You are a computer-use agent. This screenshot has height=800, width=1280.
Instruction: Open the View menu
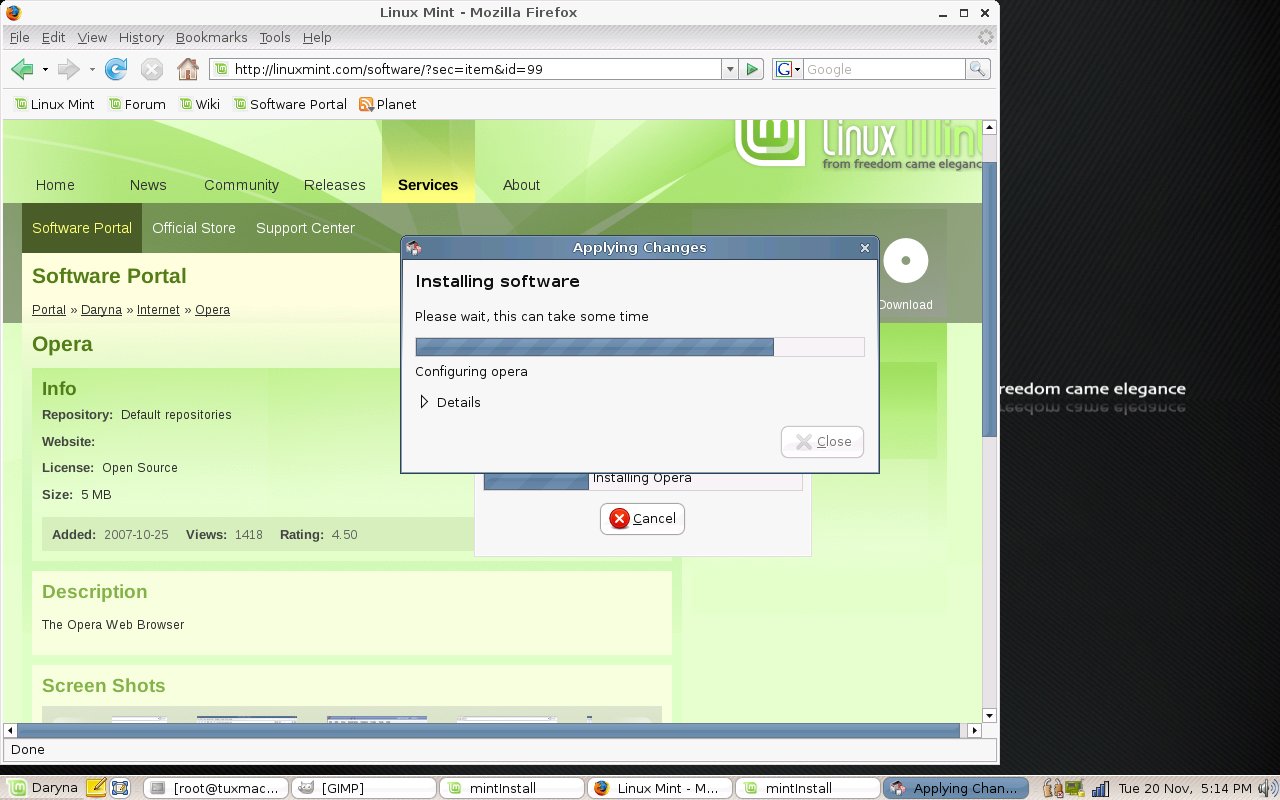tap(92, 37)
